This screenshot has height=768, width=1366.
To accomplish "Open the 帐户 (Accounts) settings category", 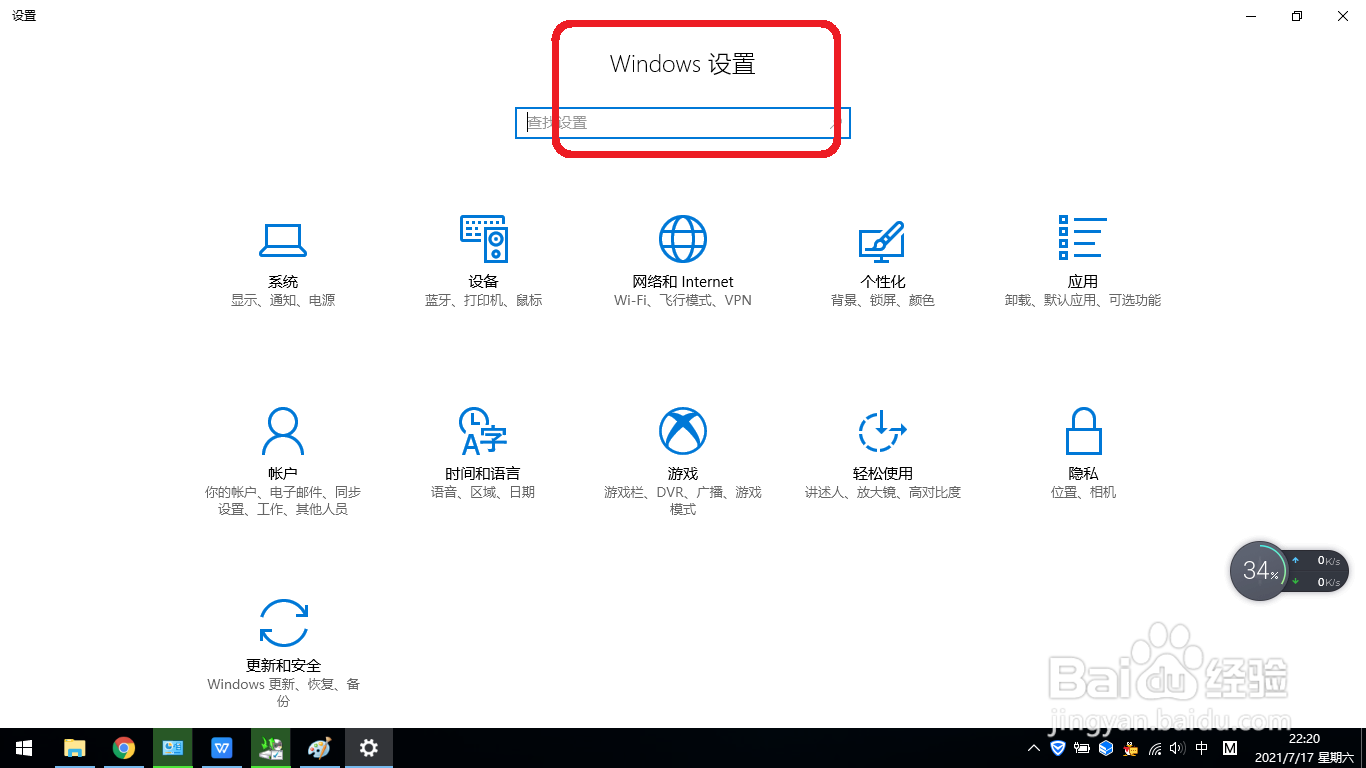I will pos(283,462).
